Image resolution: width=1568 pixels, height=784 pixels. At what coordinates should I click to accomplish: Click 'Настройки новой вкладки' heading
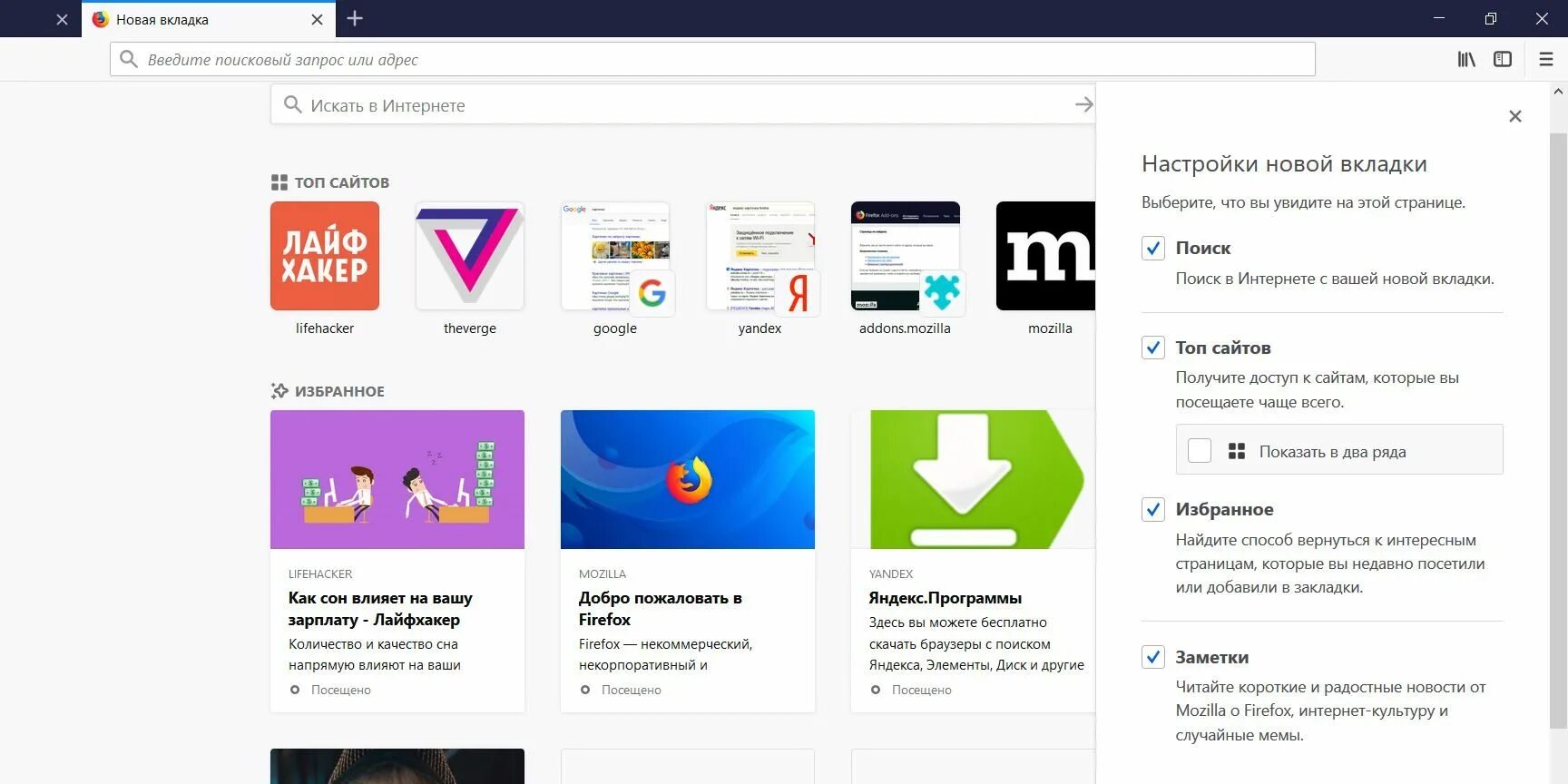(x=1284, y=164)
